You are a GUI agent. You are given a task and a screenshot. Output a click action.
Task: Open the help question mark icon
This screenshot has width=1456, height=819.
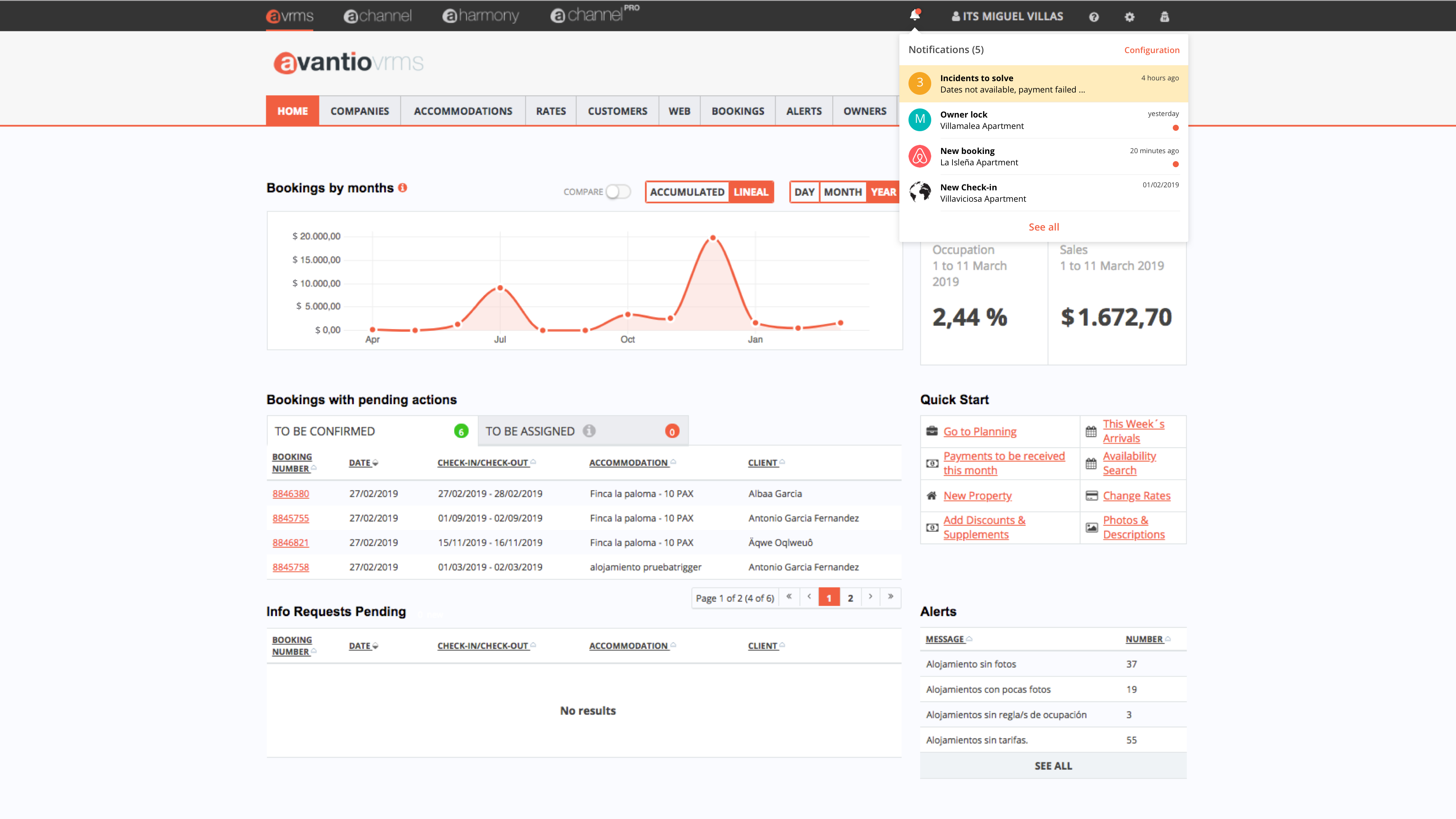(1094, 17)
